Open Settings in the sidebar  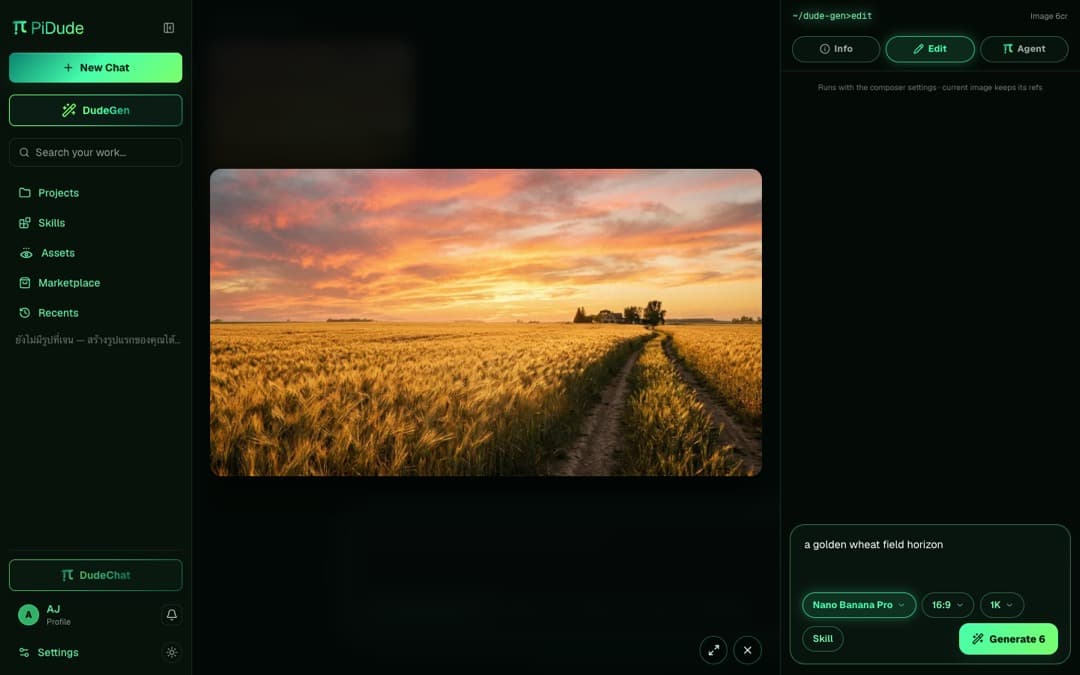49,652
